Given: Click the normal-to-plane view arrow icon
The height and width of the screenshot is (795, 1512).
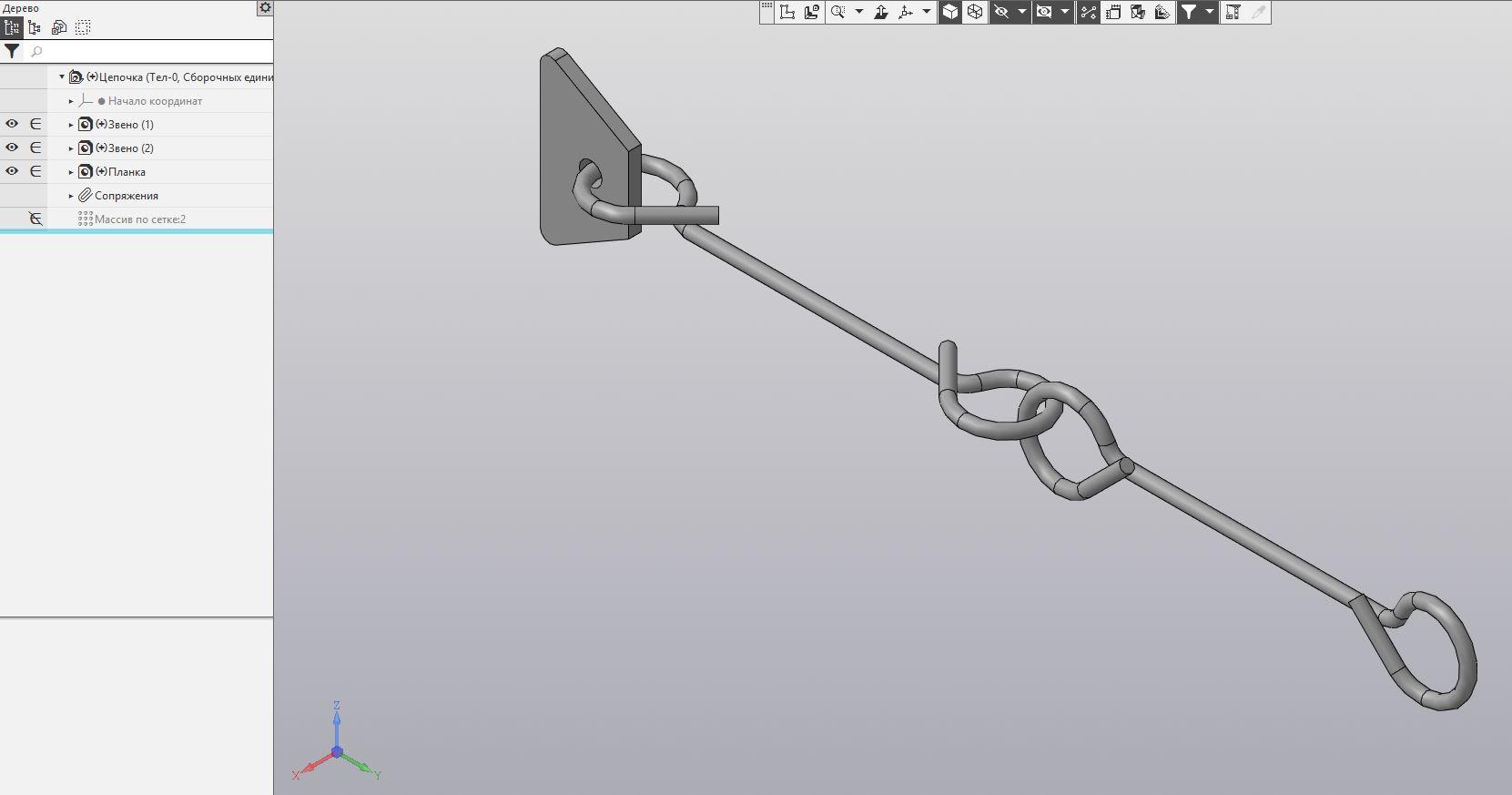Looking at the screenshot, I should click(x=880, y=12).
